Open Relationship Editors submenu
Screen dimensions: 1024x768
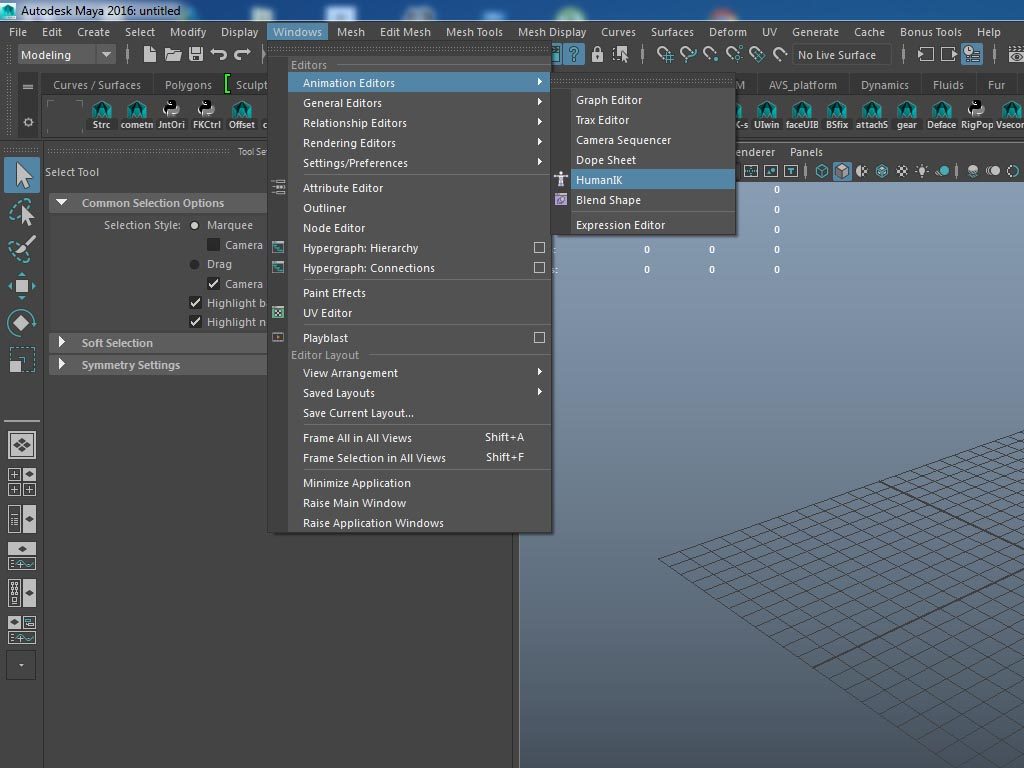coord(419,123)
